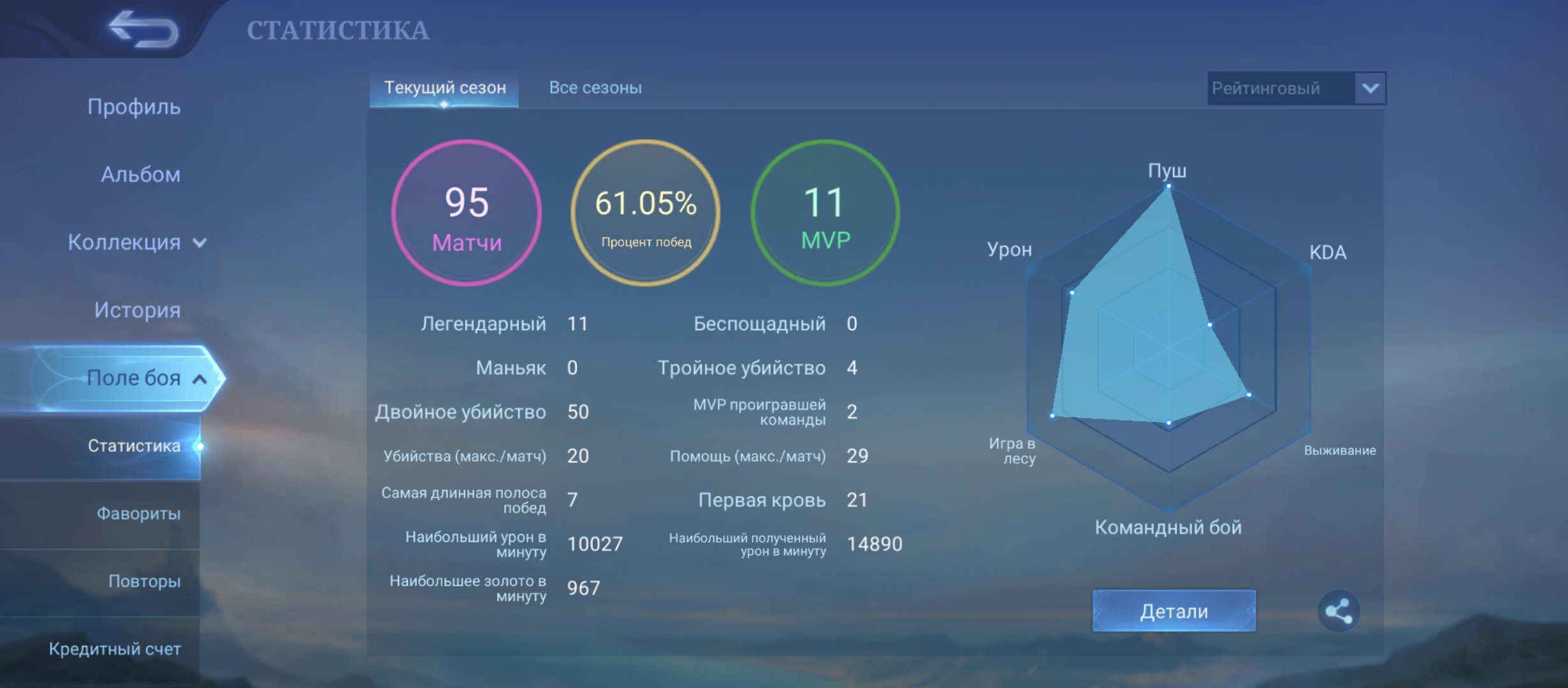Image resolution: width=1568 pixels, height=688 pixels.
Task: Open the Повторы submenu item
Action: point(144,581)
